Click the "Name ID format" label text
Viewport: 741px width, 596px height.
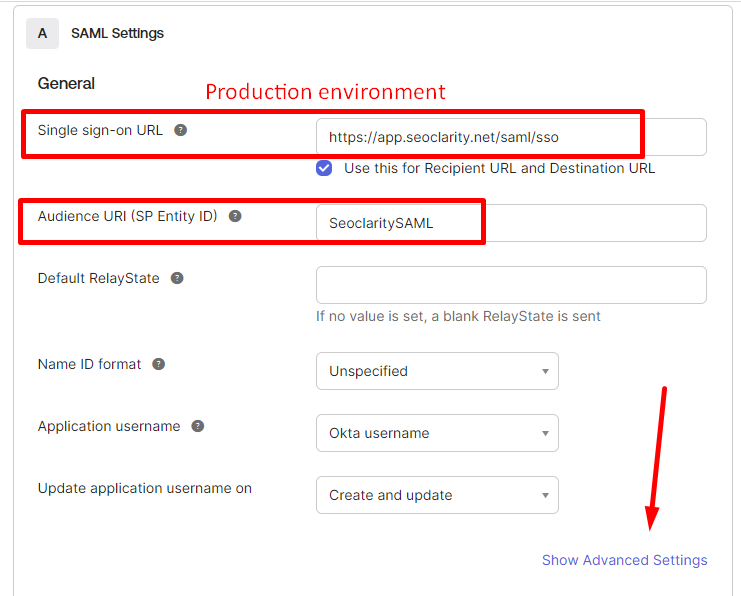coord(89,364)
